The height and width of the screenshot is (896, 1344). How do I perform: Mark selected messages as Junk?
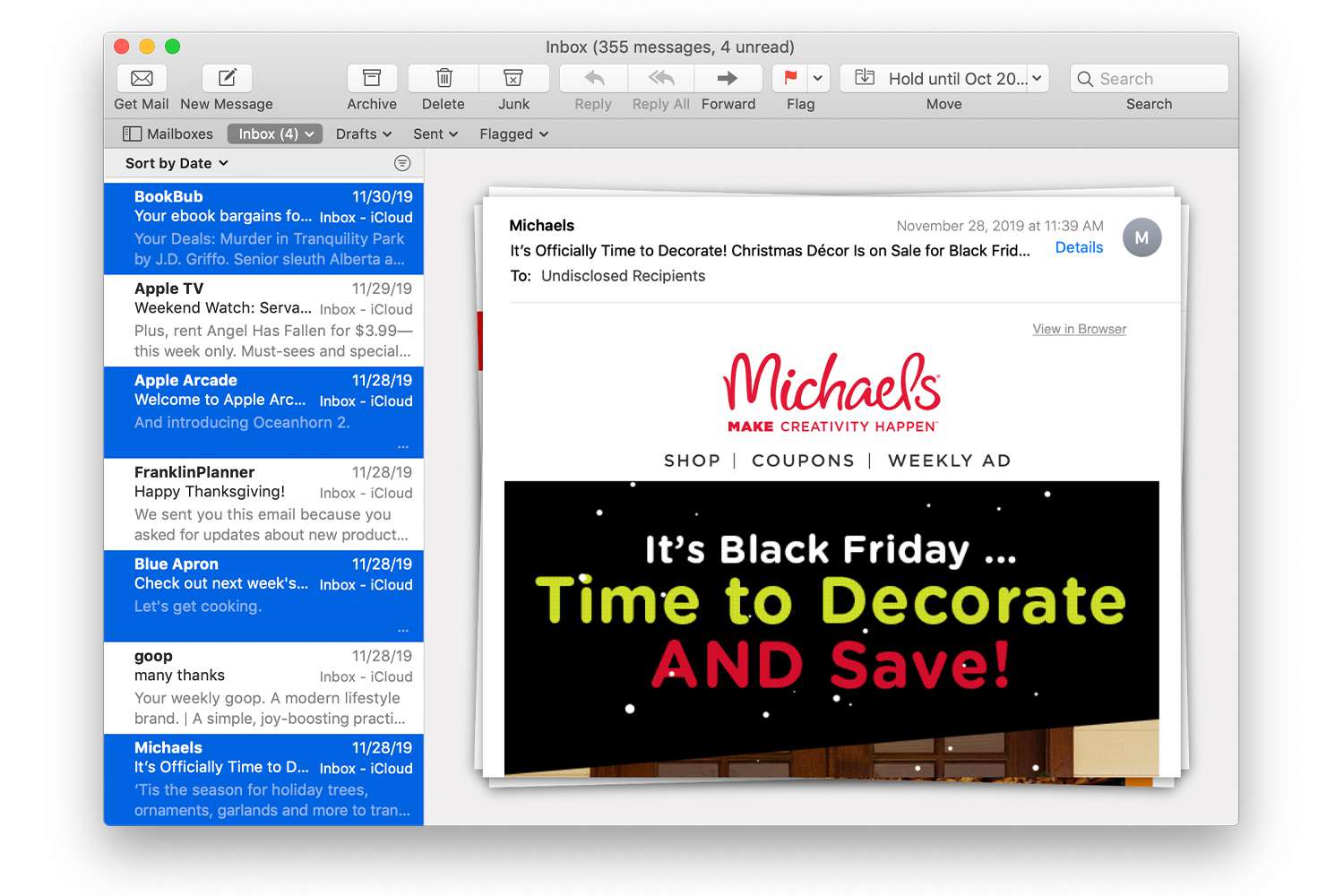[513, 78]
